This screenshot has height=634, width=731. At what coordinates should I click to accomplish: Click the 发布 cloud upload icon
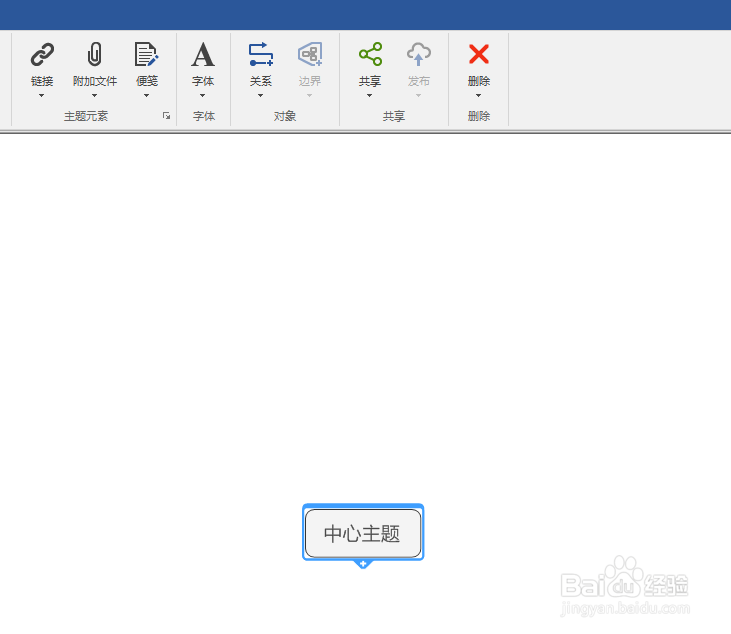(419, 54)
